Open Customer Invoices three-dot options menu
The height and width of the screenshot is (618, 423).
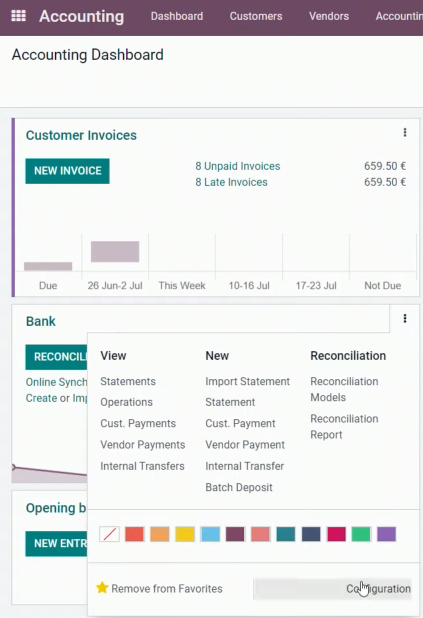coord(405,132)
